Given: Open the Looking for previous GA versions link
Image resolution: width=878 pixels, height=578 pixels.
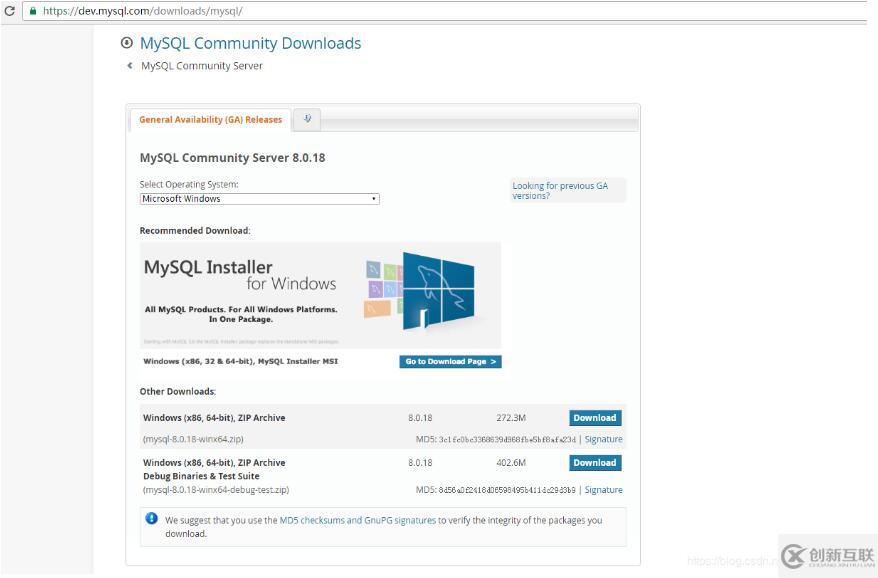Looking at the screenshot, I should [565, 192].
